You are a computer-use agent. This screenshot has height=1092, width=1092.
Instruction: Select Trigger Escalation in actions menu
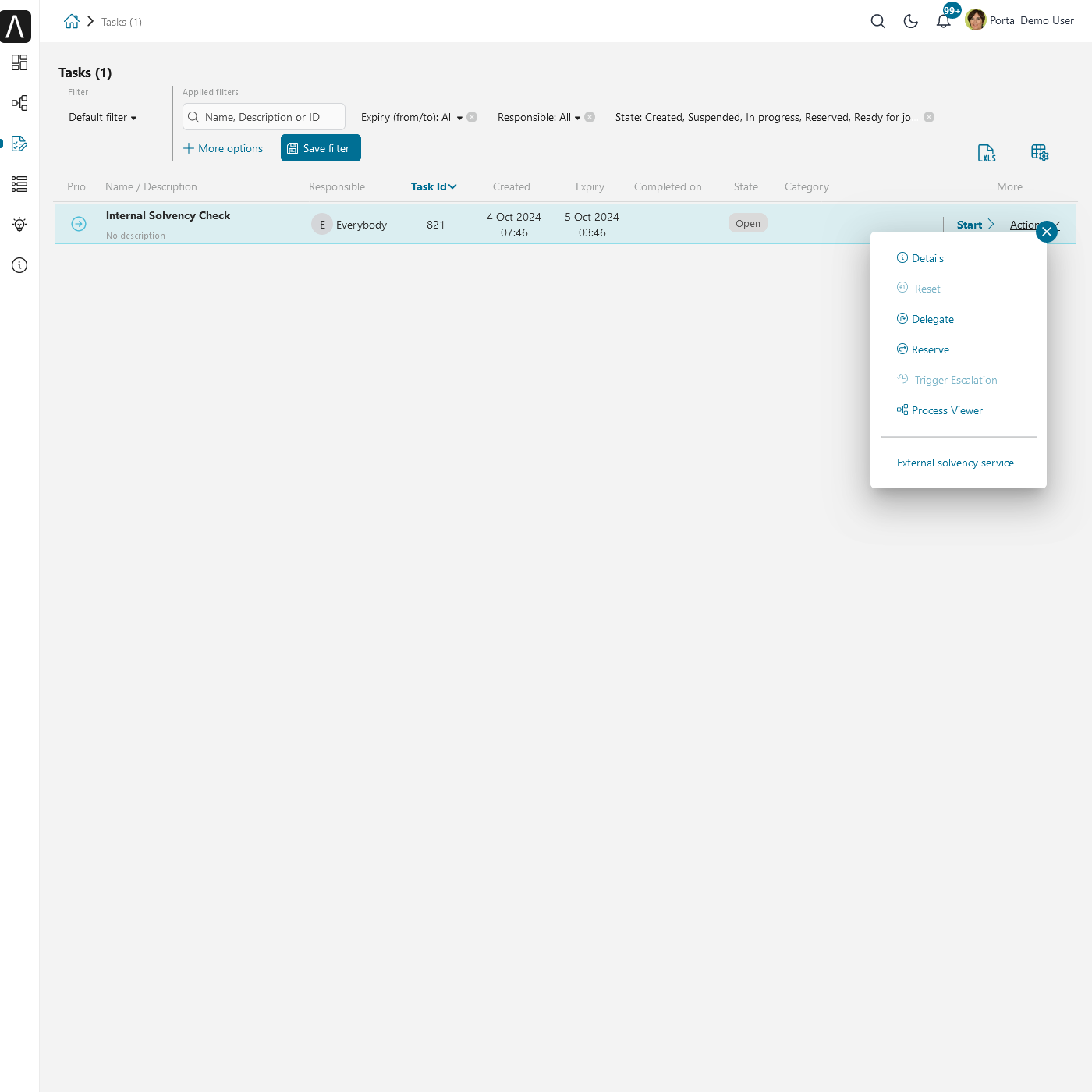point(947,380)
